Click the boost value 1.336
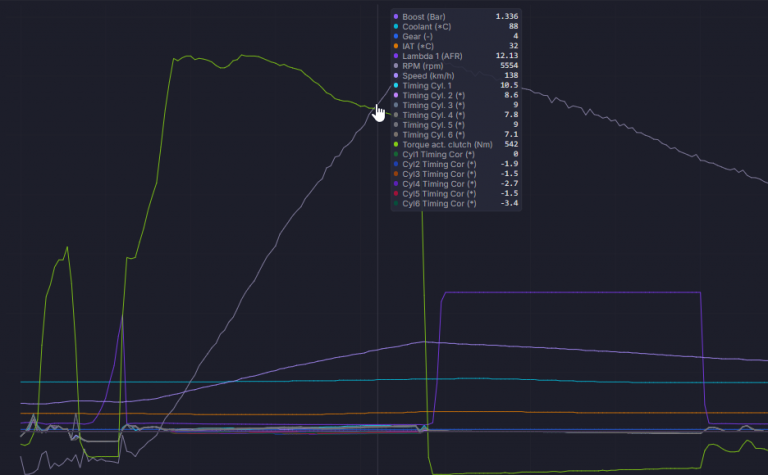The height and width of the screenshot is (475, 768). click(x=506, y=16)
